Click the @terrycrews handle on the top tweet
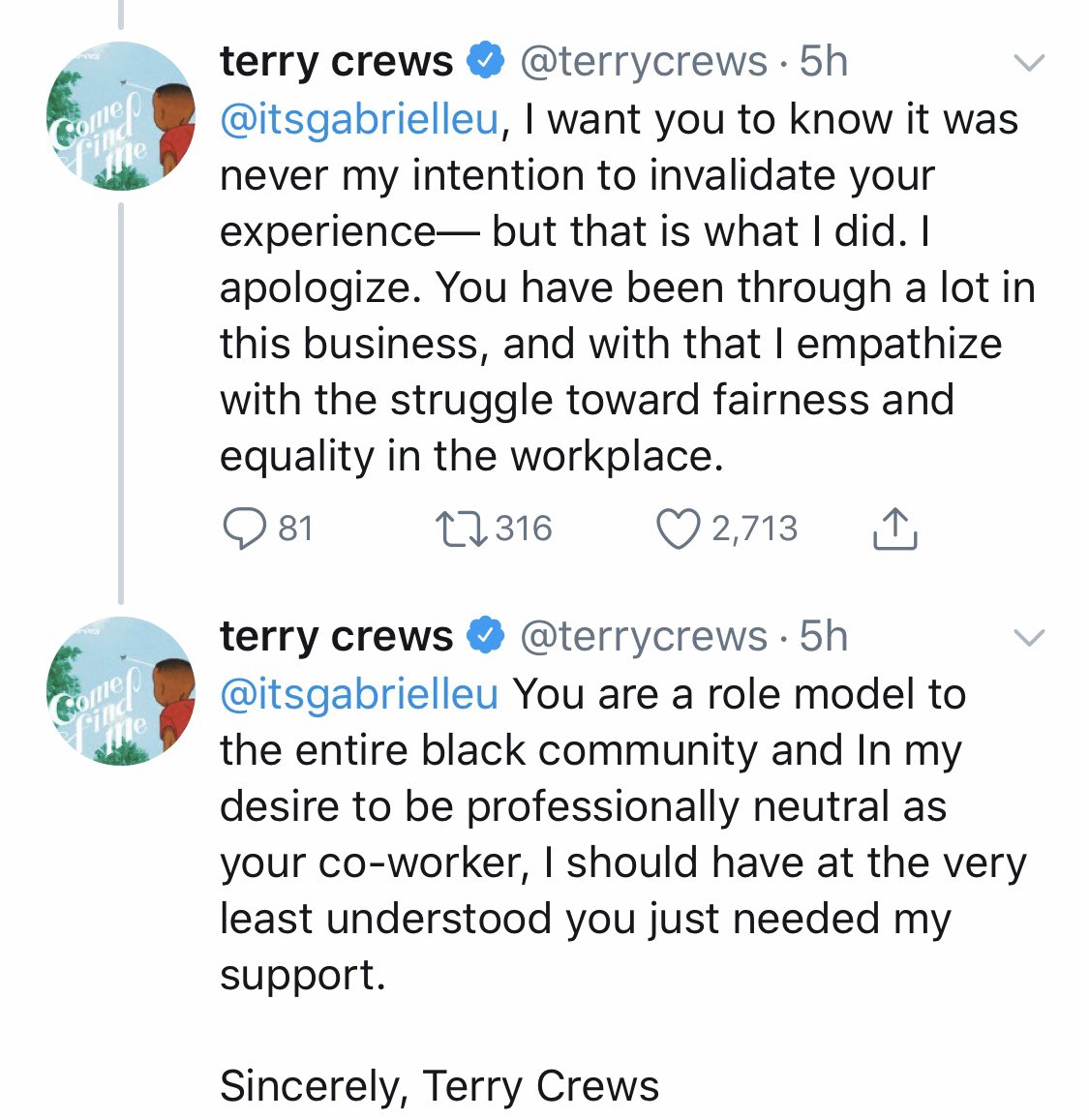 pos(644,62)
